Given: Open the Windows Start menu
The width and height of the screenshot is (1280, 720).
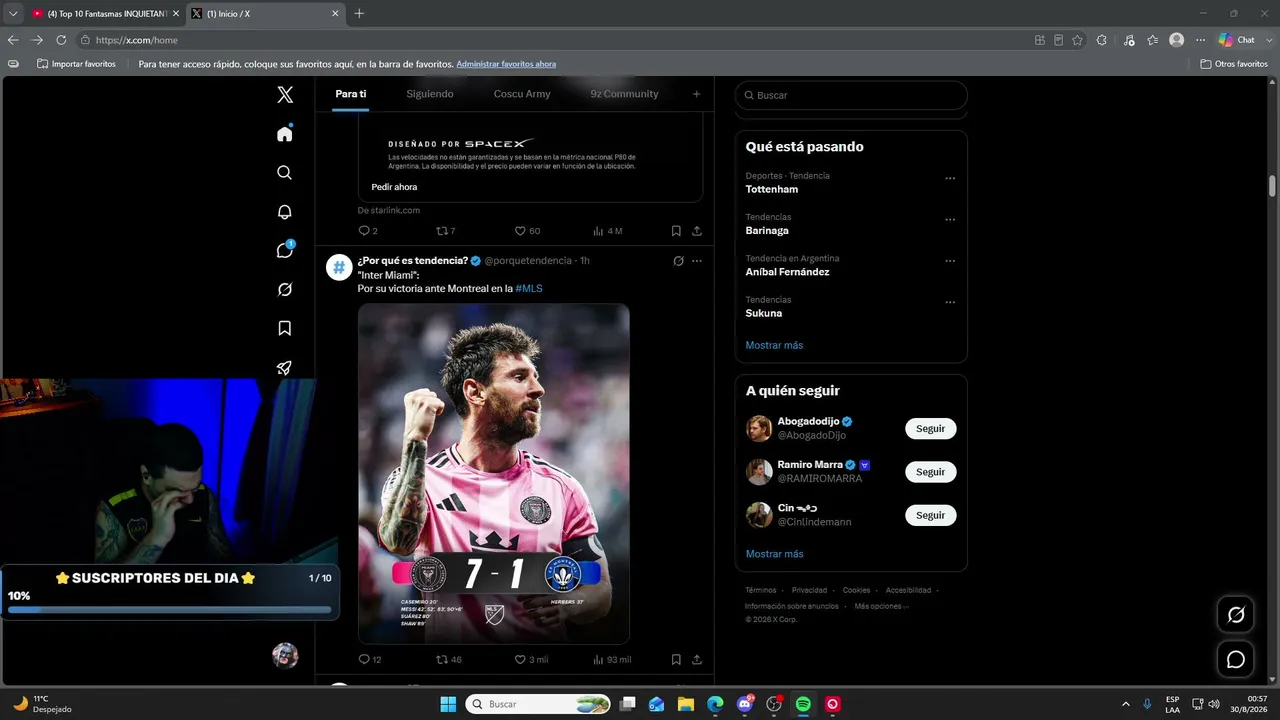Looking at the screenshot, I should pyautogui.click(x=448, y=704).
